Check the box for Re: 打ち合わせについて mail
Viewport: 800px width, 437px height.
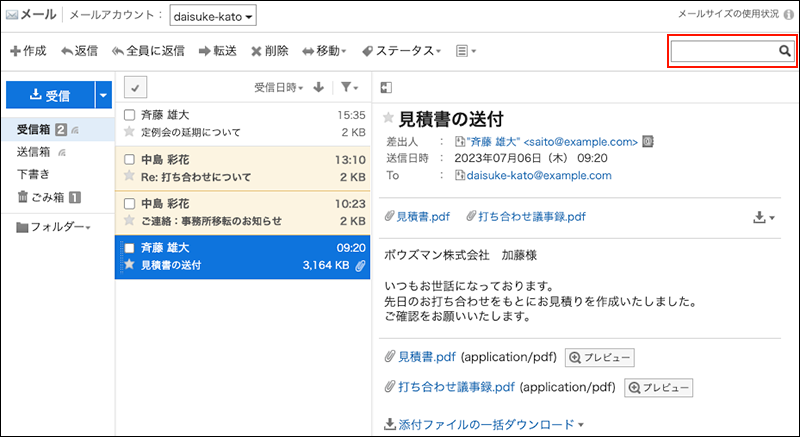pyautogui.click(x=130, y=160)
